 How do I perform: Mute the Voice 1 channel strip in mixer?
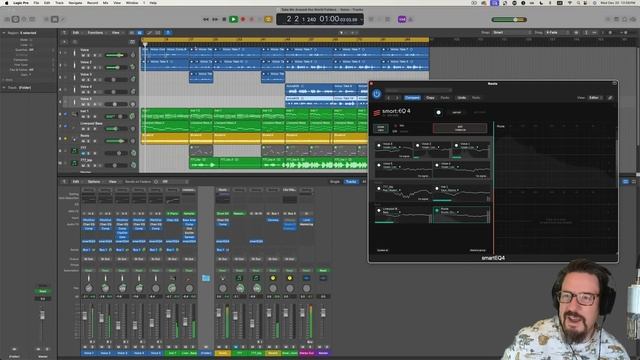85,348
